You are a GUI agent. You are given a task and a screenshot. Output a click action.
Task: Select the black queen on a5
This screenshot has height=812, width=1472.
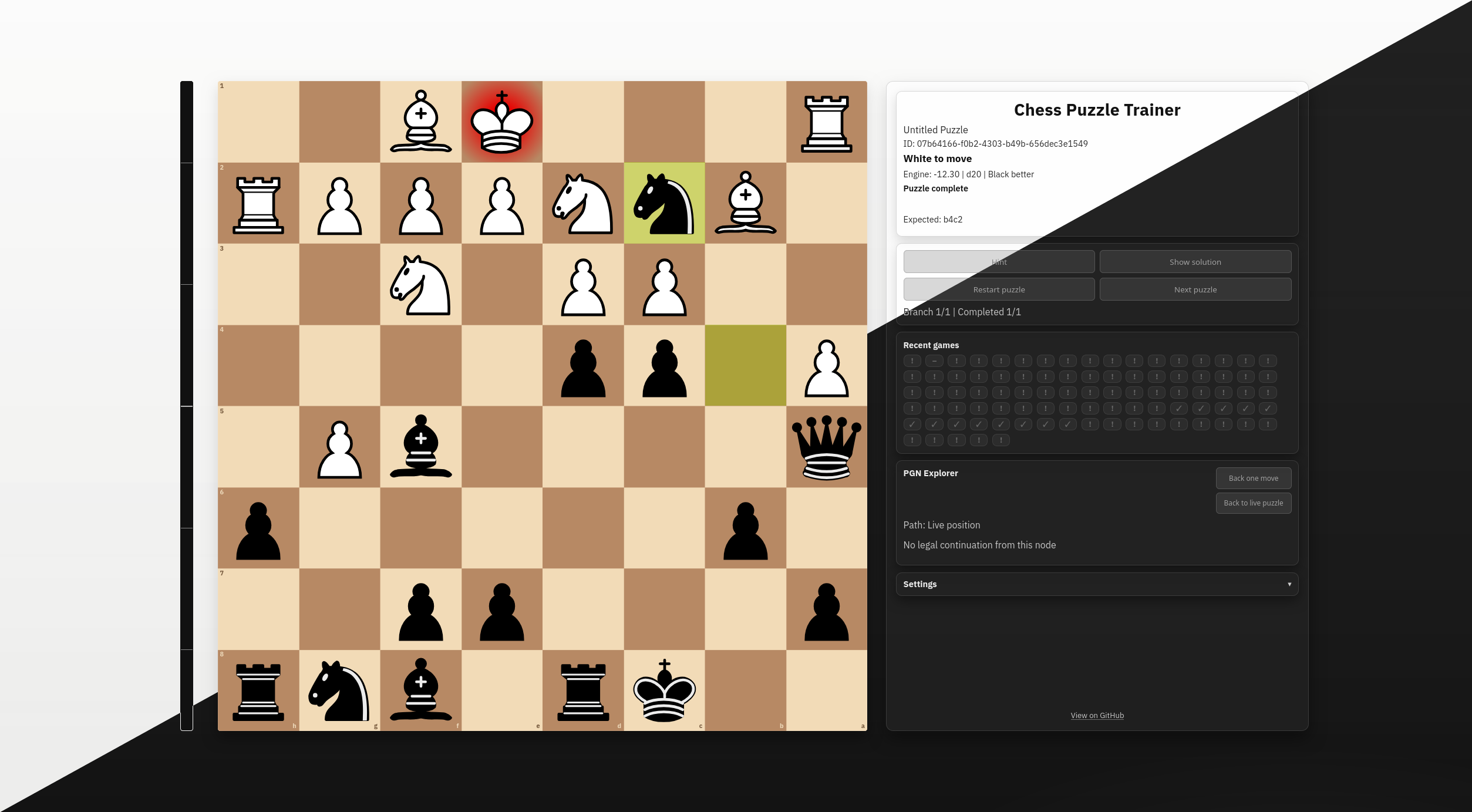[x=827, y=448]
